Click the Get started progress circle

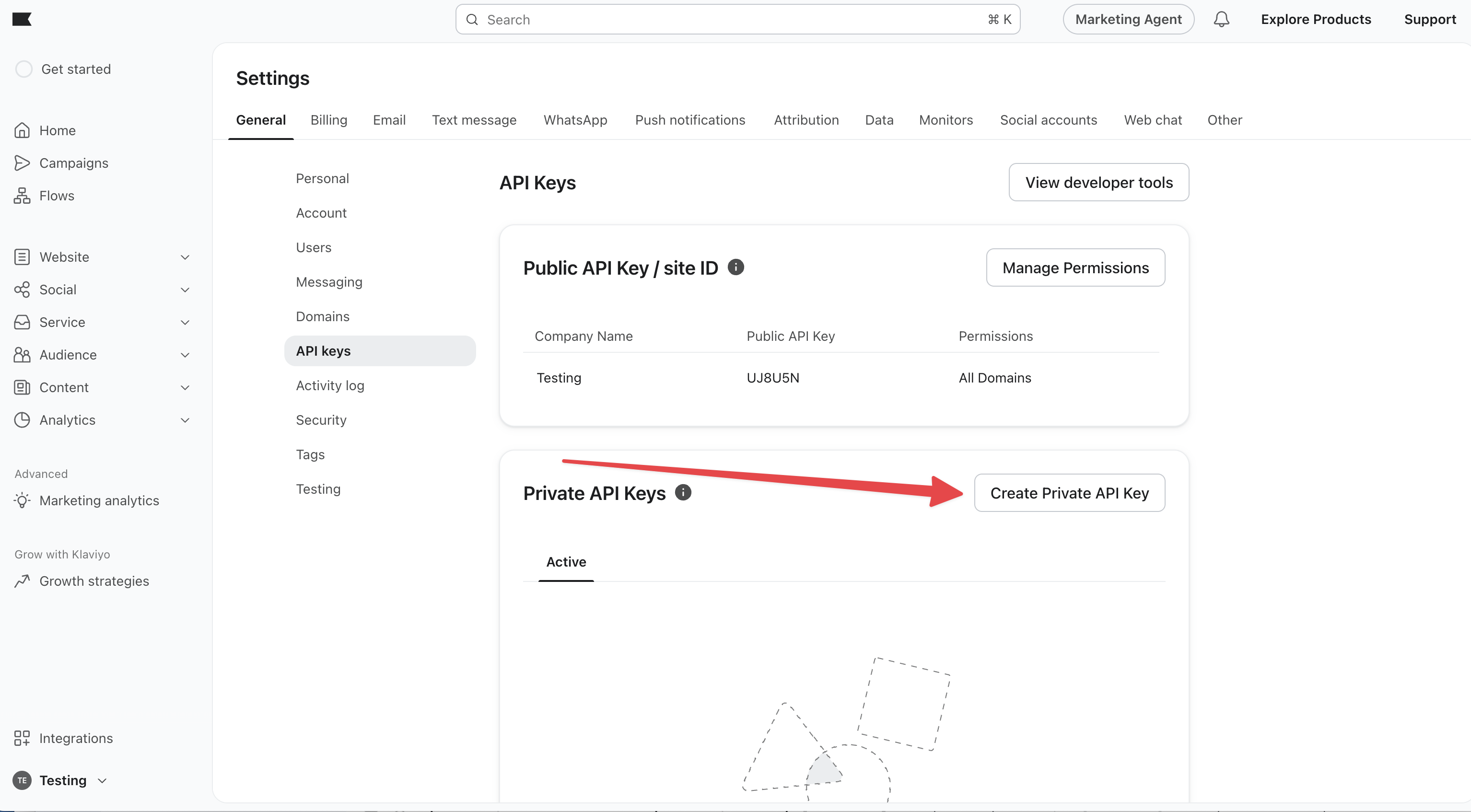coord(23,69)
